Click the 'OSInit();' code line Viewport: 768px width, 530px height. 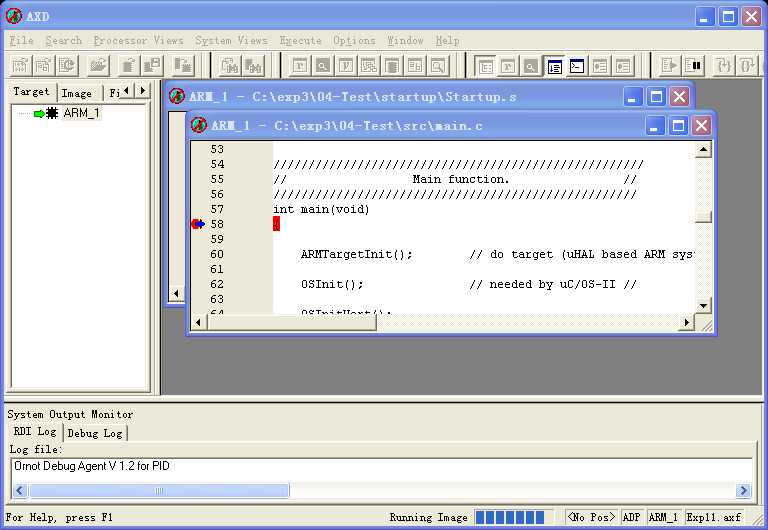[332, 284]
